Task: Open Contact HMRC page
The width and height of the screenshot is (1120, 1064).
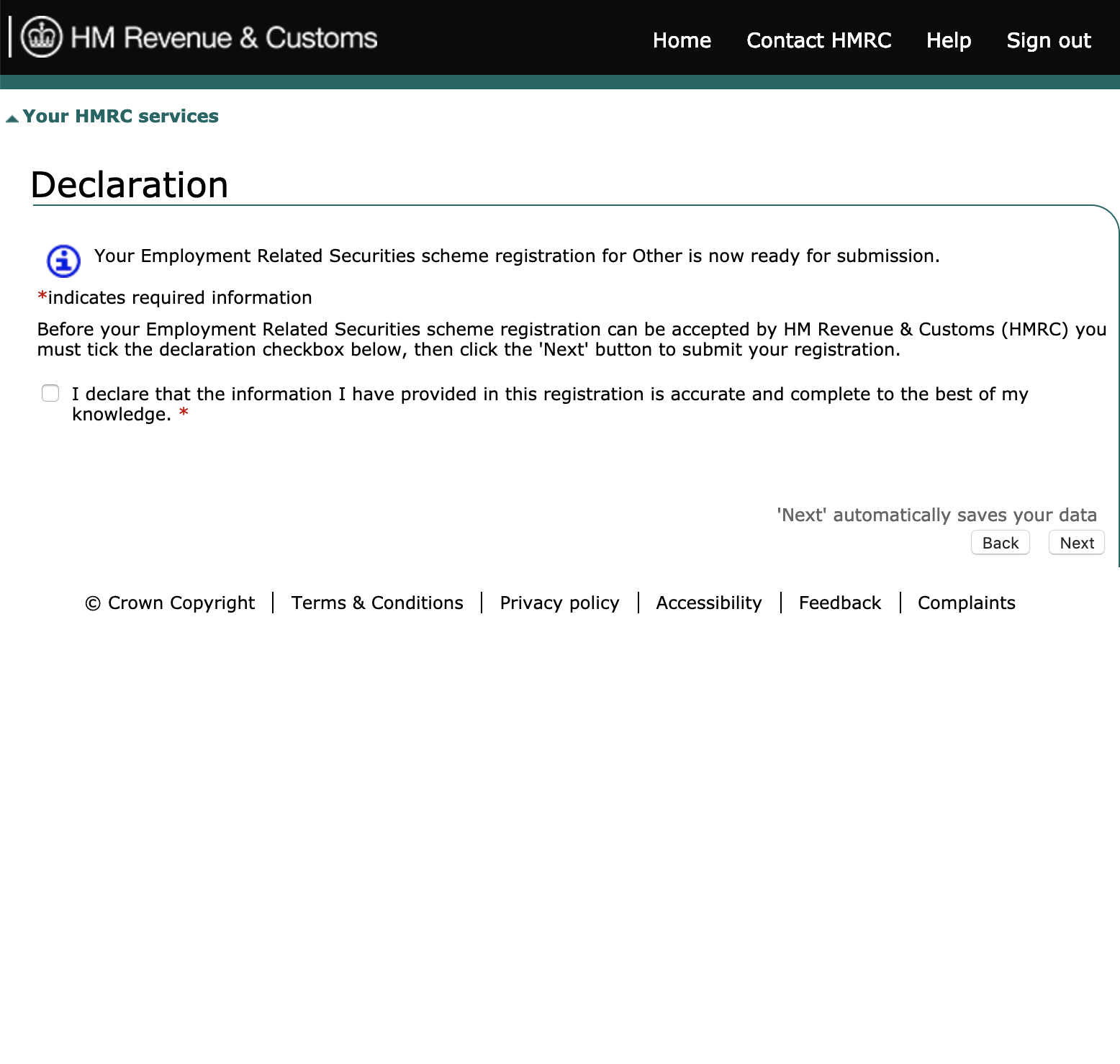Action: point(818,40)
